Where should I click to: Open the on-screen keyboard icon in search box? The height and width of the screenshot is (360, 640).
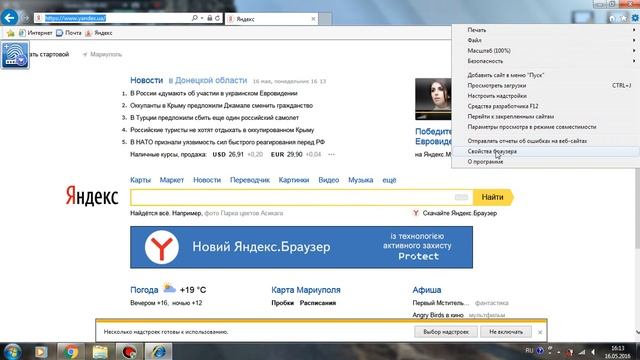click(x=461, y=198)
